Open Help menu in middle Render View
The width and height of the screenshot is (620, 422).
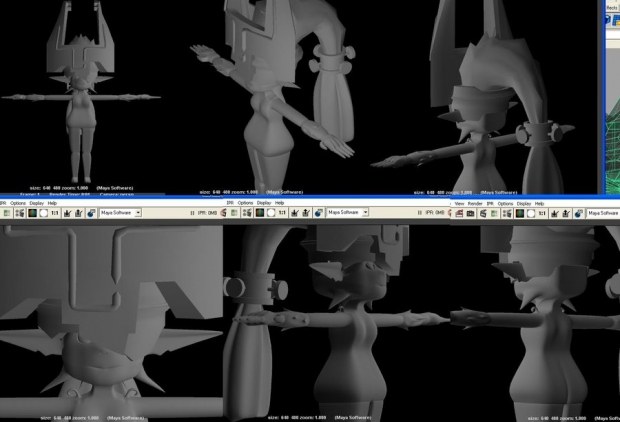coord(280,203)
